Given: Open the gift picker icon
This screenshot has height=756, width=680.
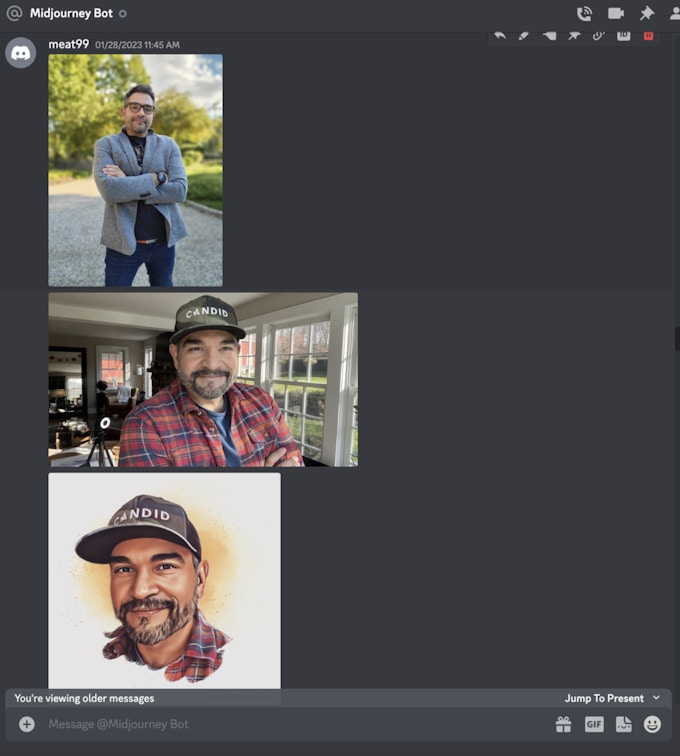Looking at the screenshot, I should (564, 724).
